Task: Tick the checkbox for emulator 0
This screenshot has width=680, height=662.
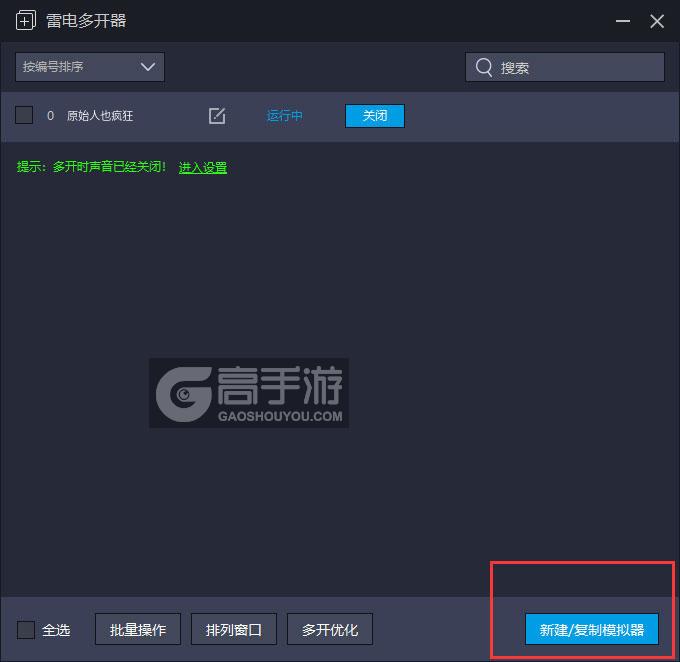Action: tap(24, 115)
